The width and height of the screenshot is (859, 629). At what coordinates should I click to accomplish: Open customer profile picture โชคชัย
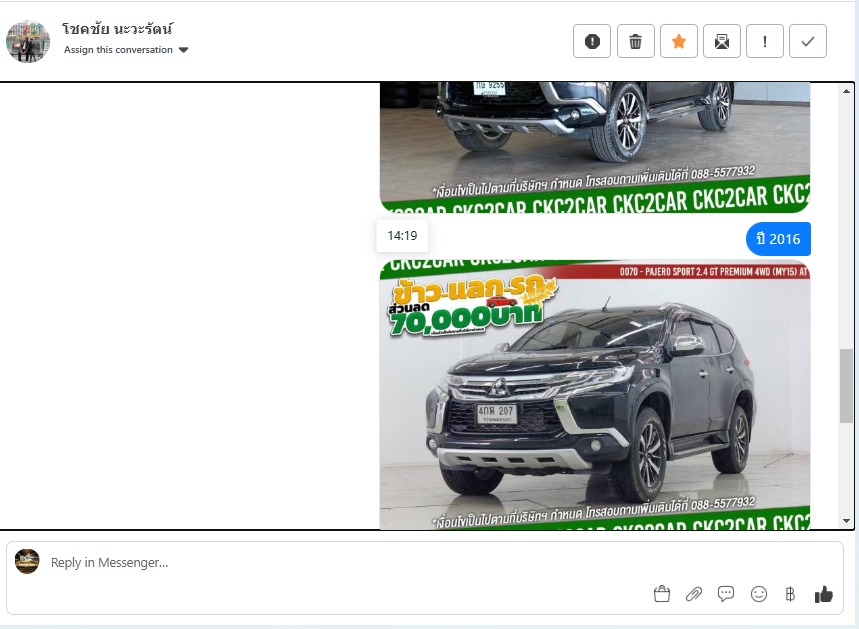point(28,42)
